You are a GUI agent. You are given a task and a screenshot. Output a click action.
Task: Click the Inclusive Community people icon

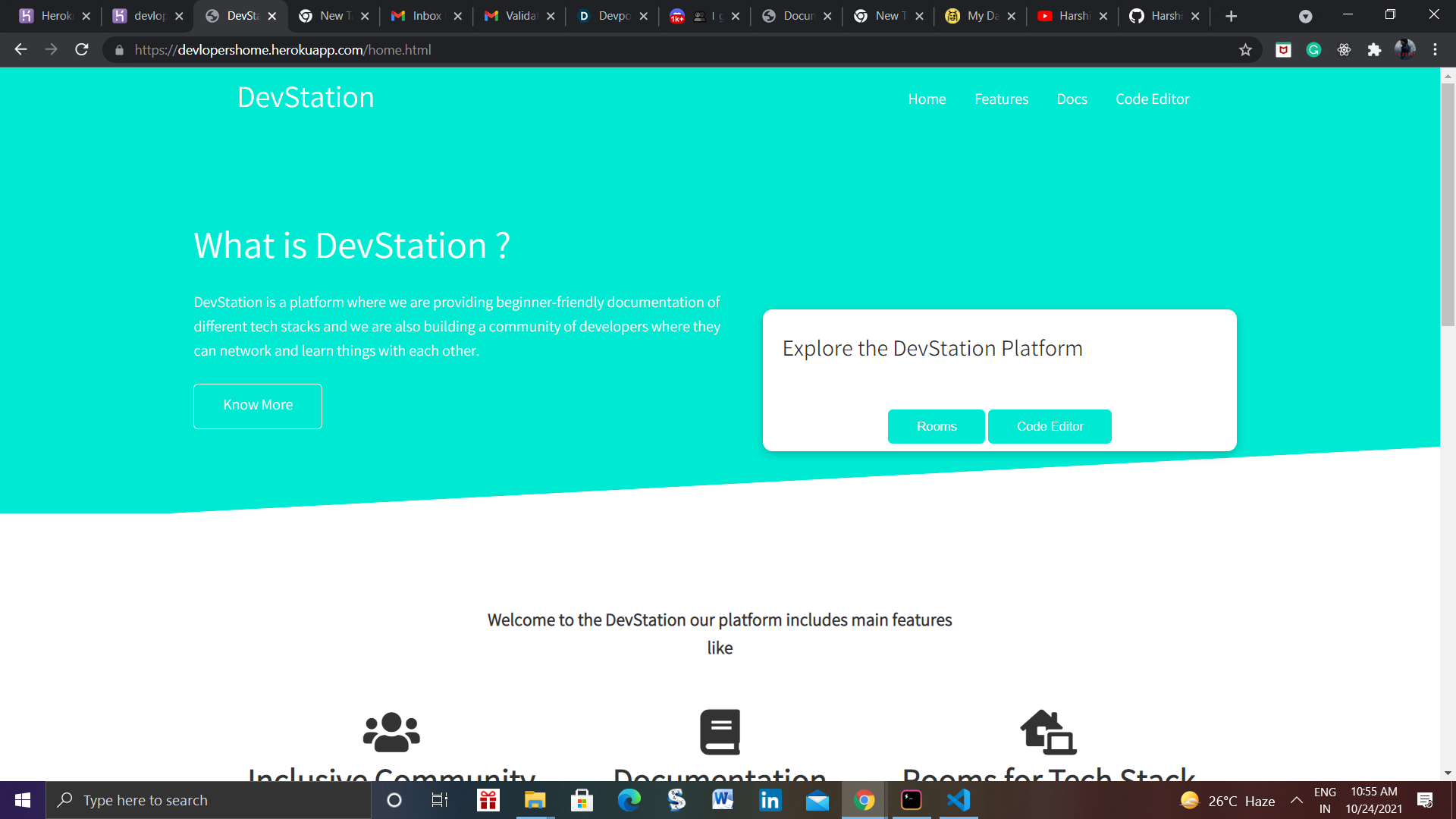[391, 732]
